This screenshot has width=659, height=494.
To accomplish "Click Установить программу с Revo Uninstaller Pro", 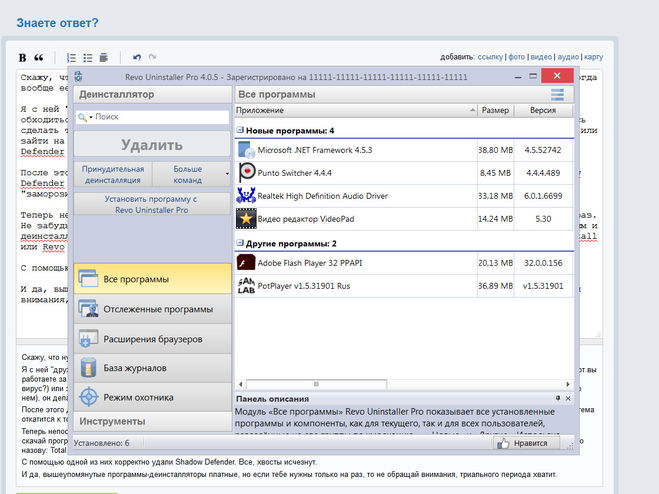I will (151, 204).
